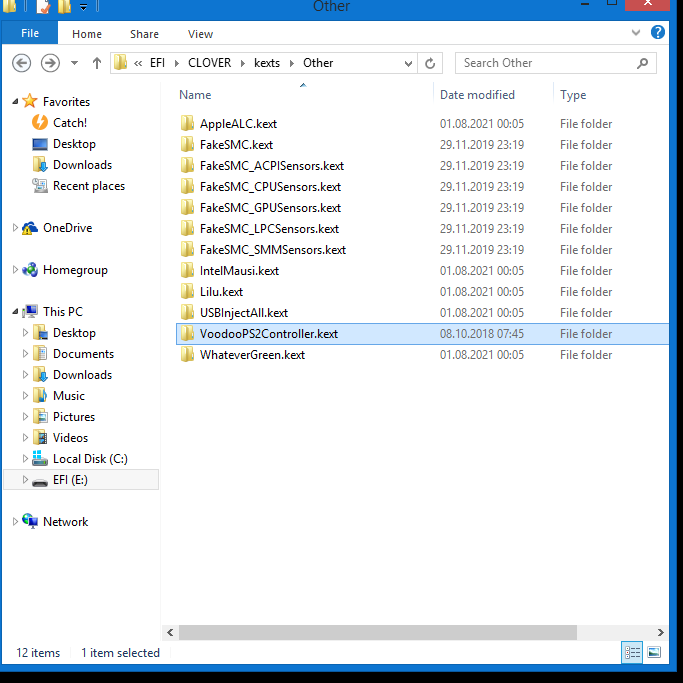
Task: Switch to the Share ribbon tab
Action: 144,34
